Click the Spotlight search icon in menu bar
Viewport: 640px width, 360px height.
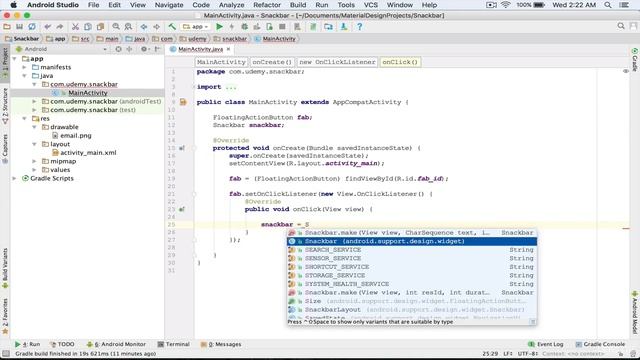tap(608, 5)
